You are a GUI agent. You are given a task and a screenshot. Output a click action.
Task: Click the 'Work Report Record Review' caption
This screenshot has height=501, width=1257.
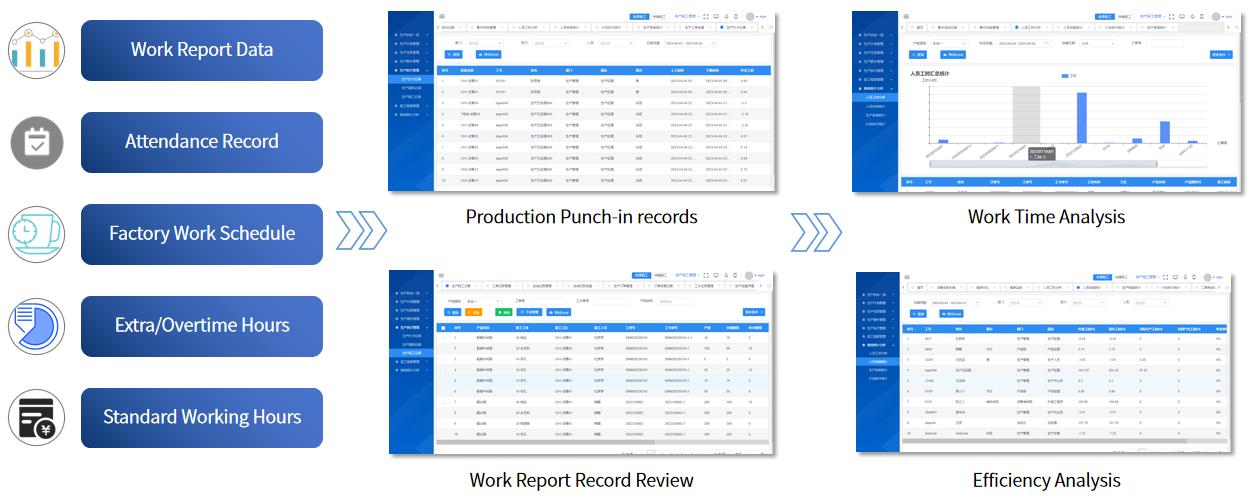click(581, 480)
